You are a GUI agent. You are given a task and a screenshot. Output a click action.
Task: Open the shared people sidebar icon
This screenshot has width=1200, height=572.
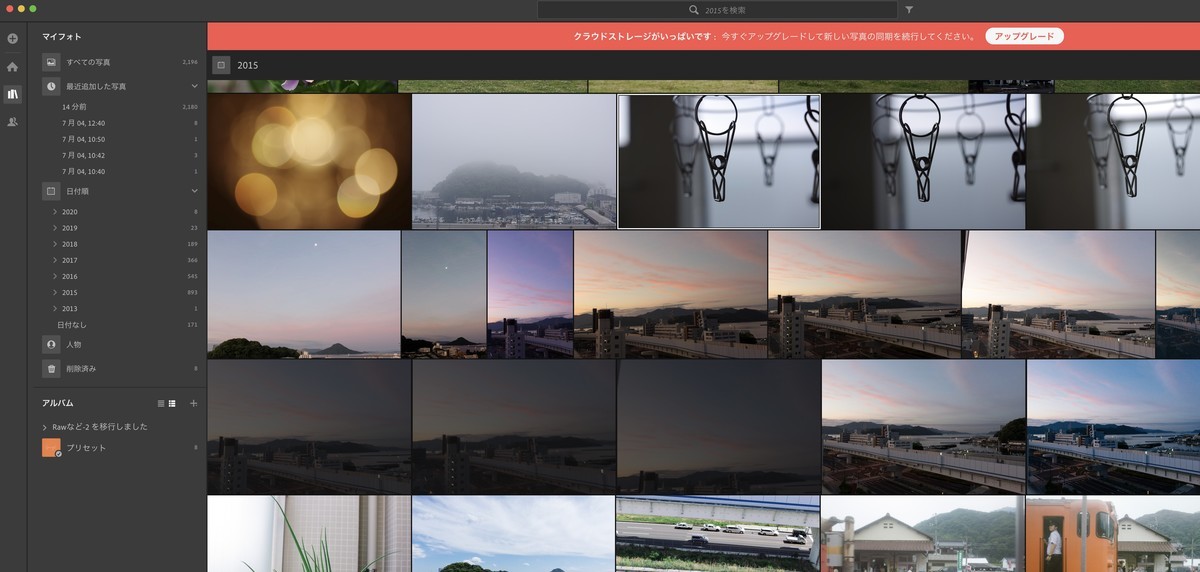pyautogui.click(x=12, y=122)
